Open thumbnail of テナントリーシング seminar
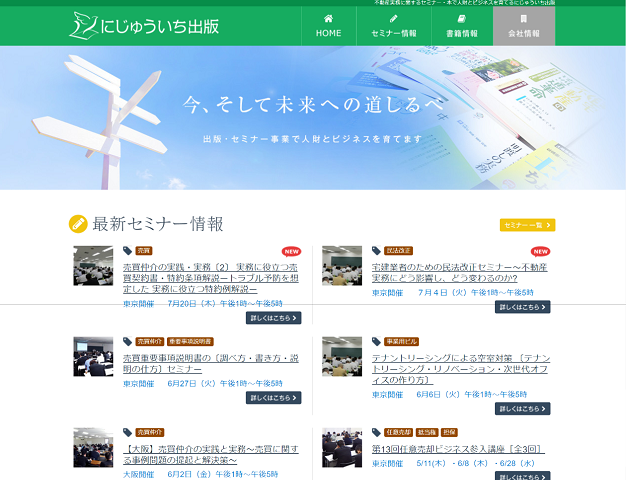 point(342,356)
